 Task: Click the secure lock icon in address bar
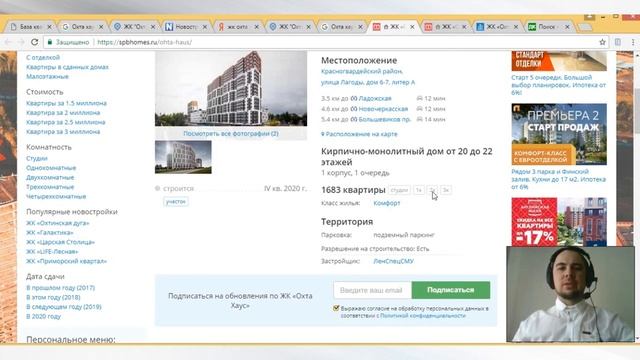point(50,42)
